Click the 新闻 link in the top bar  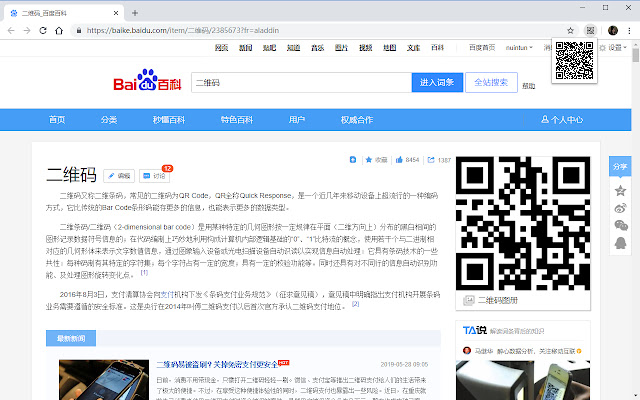(x=245, y=48)
